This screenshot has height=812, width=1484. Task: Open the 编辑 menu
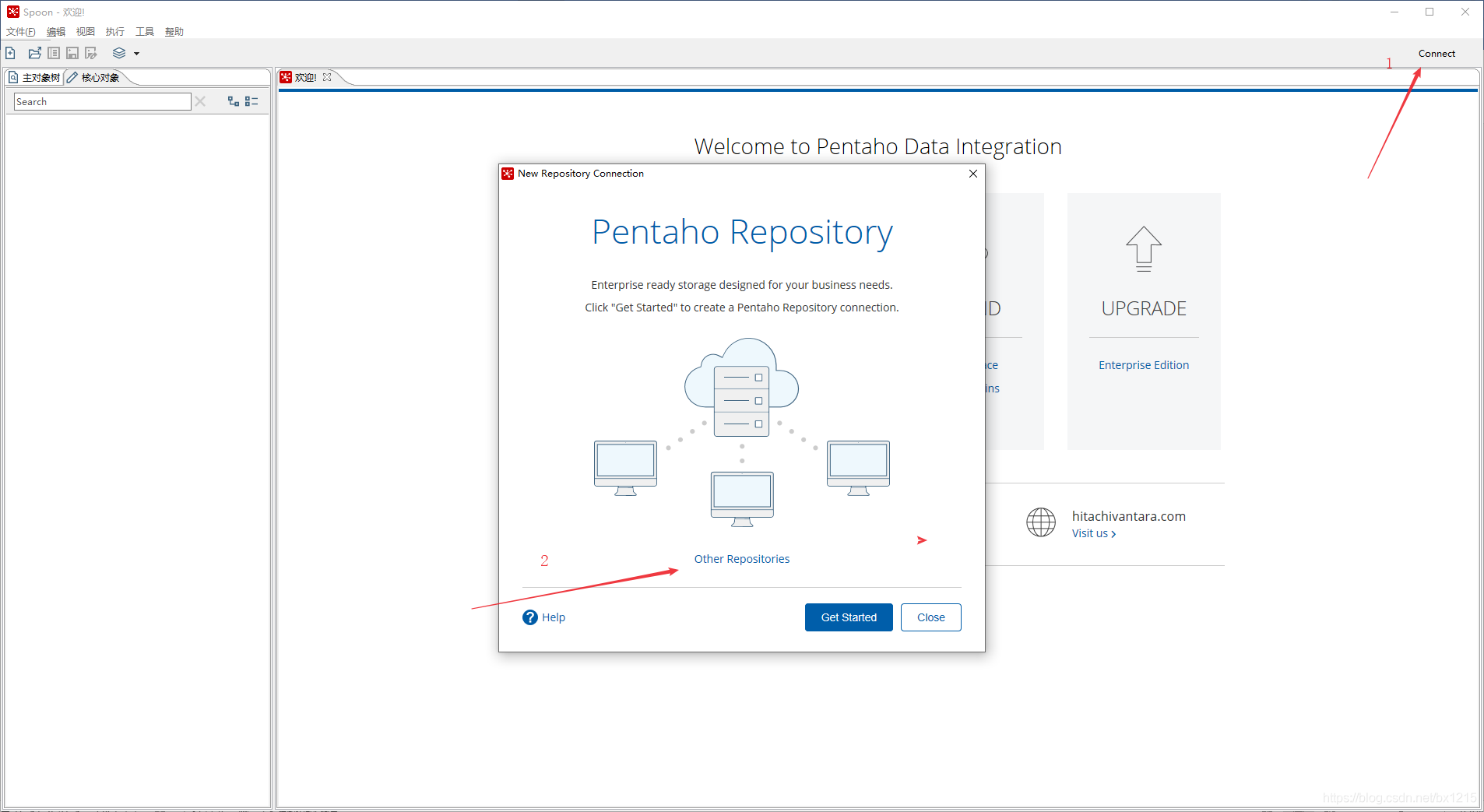[x=56, y=32]
